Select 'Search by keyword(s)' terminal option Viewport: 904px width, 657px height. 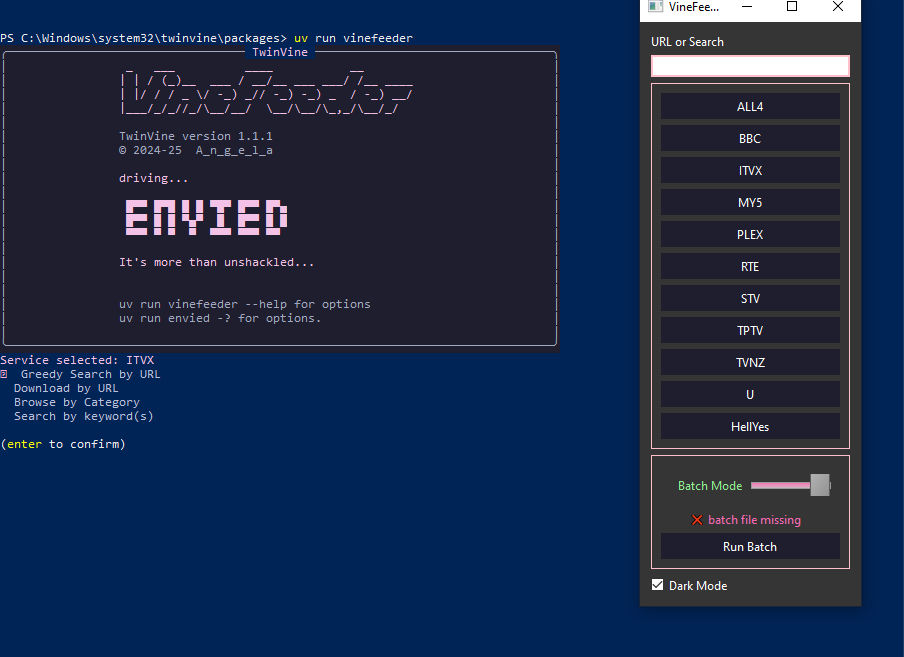coord(84,416)
